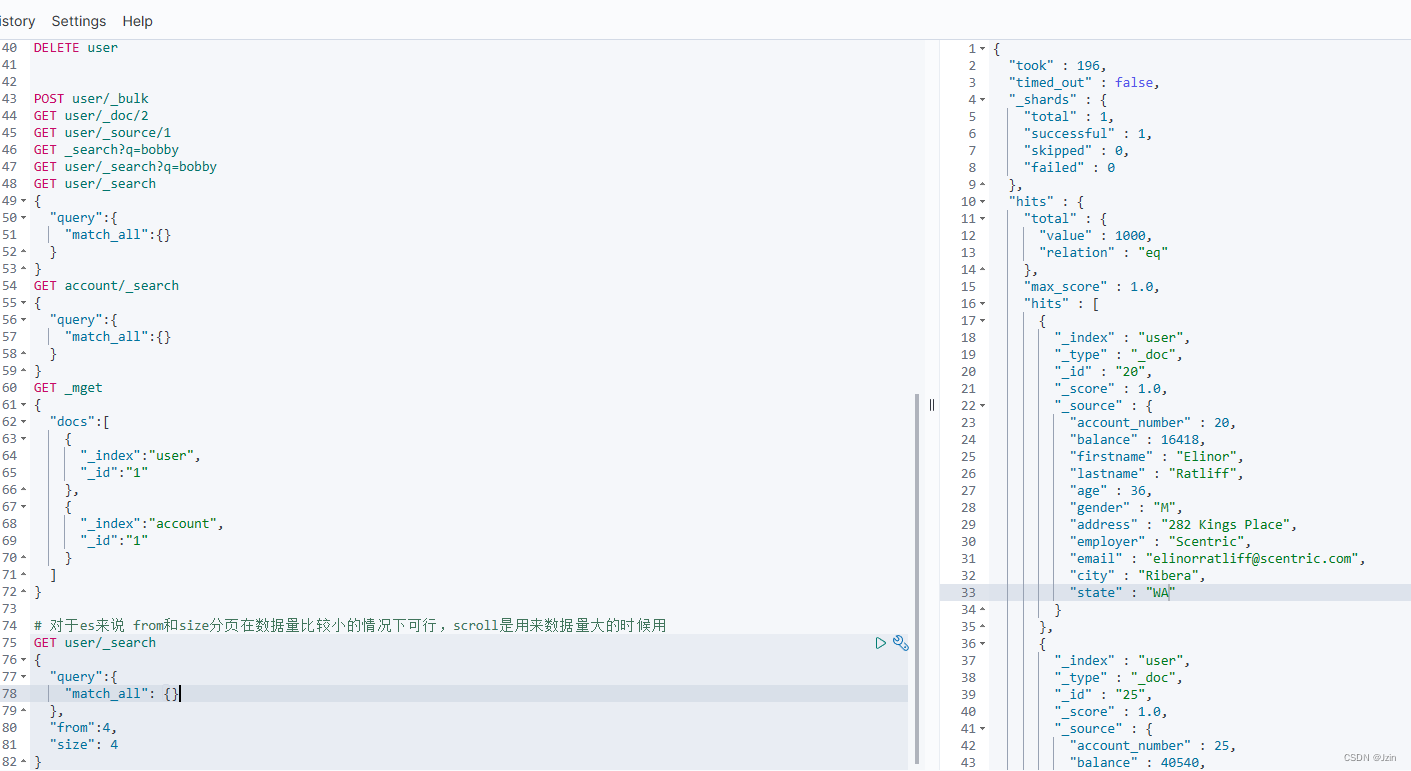The height and width of the screenshot is (771, 1411).
Task: Open the History tab
Action: tap(17, 21)
